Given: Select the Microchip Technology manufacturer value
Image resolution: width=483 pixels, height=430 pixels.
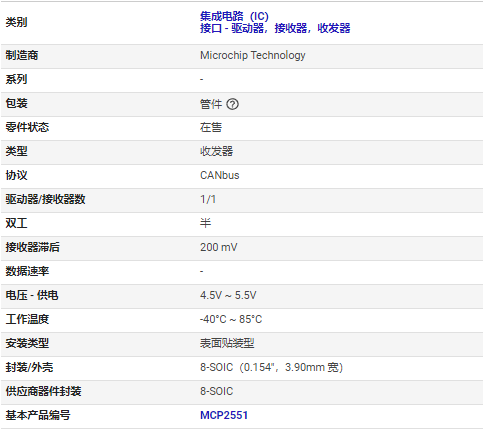Looking at the screenshot, I should pyautogui.click(x=253, y=55).
